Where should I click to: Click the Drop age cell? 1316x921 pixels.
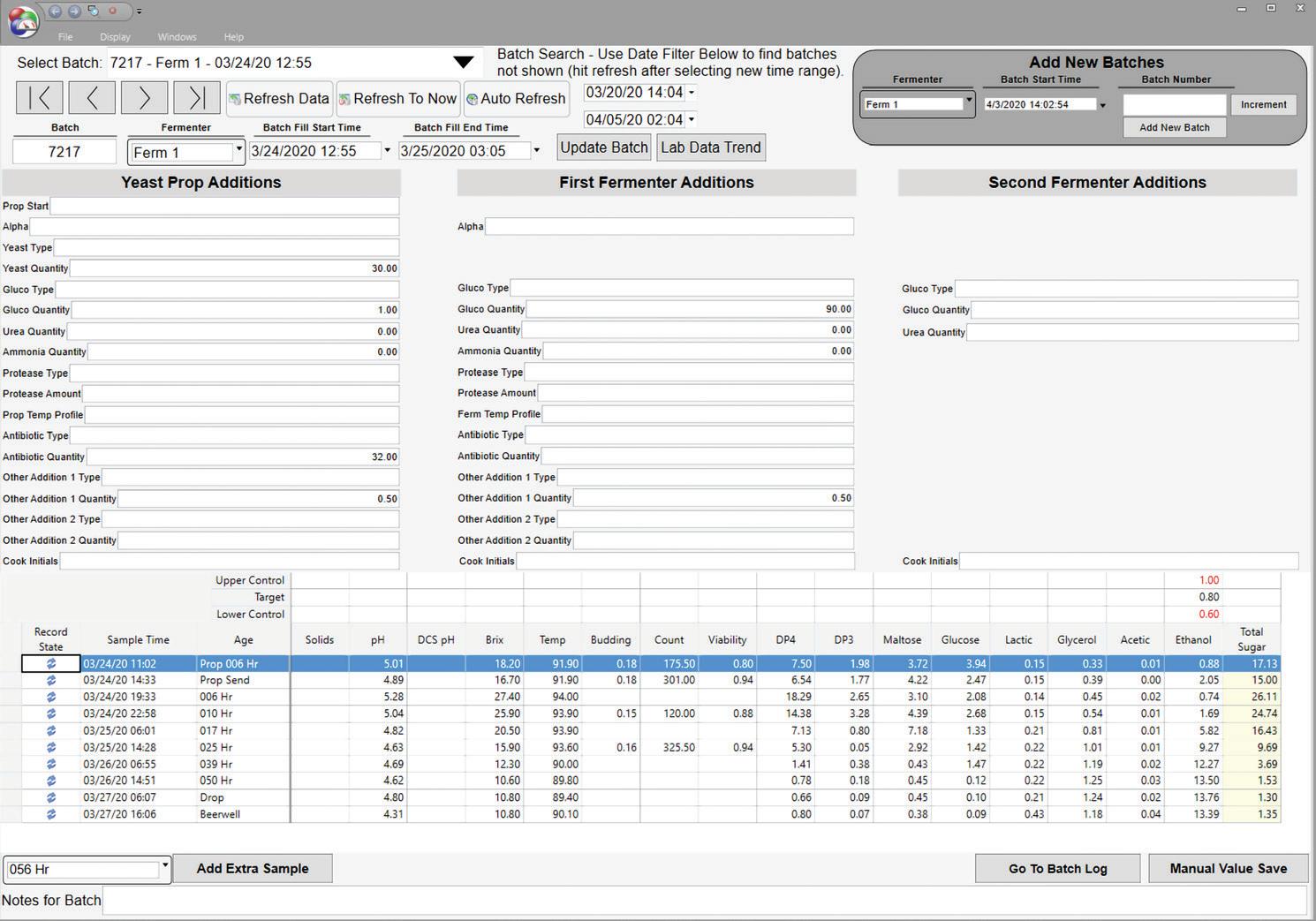click(243, 797)
